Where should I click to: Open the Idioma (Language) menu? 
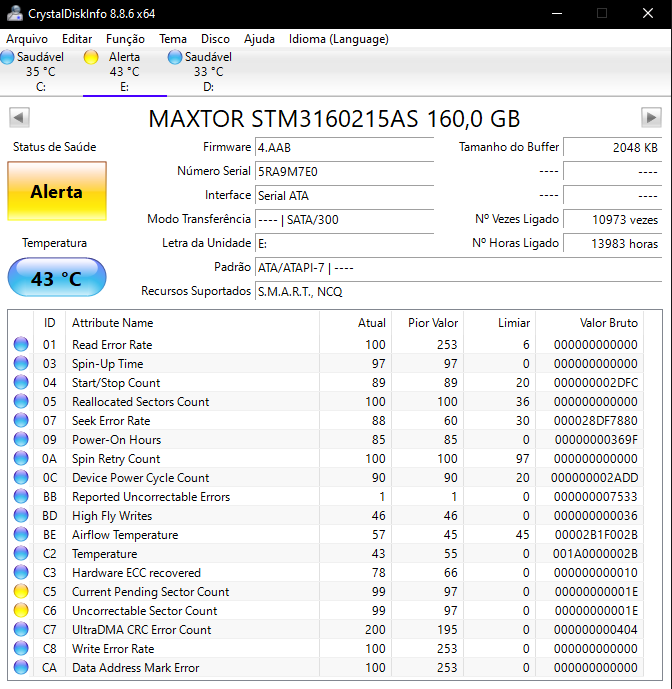[x=338, y=39]
